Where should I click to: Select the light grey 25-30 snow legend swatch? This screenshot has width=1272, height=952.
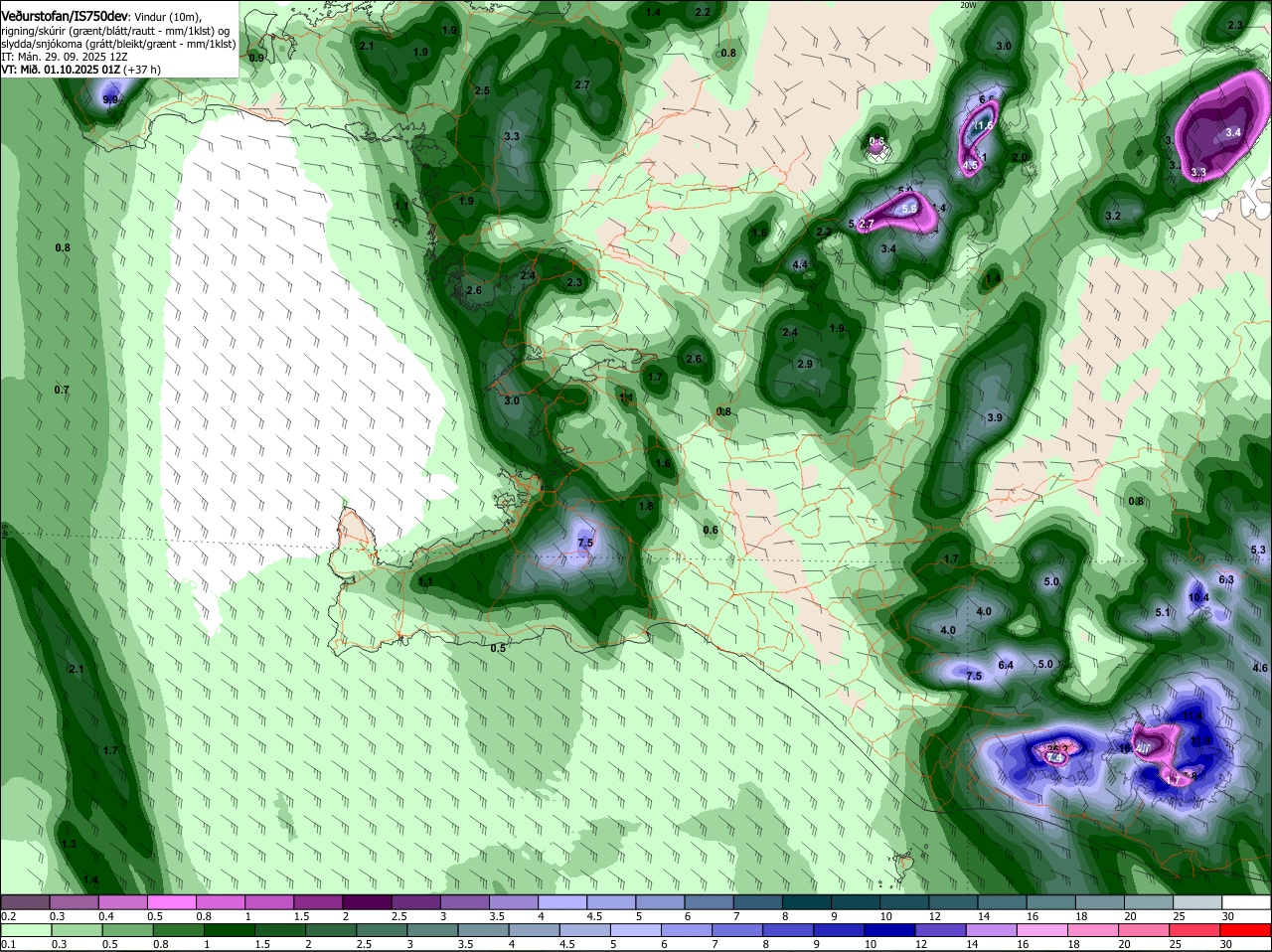coord(1197,902)
